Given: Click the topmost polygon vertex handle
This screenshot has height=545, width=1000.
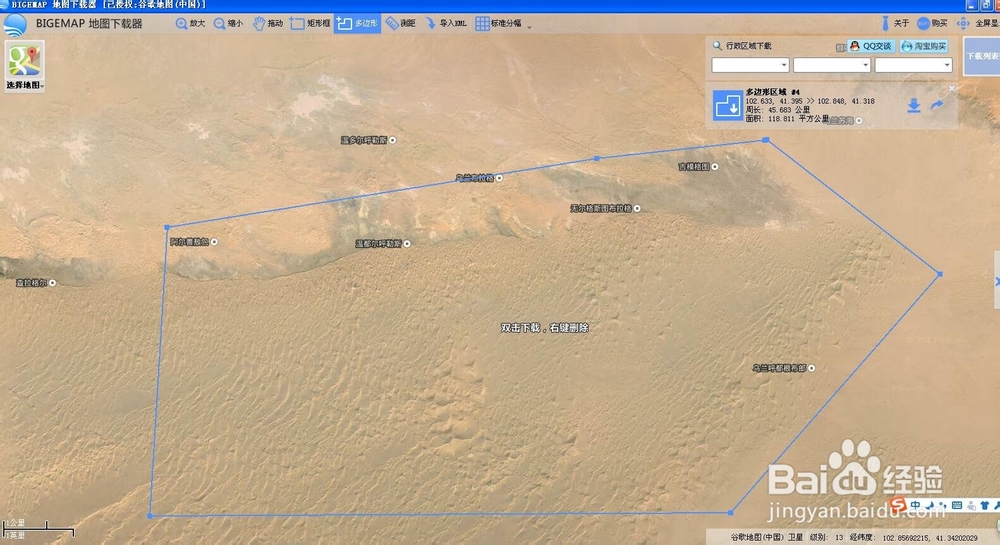Looking at the screenshot, I should click(765, 140).
